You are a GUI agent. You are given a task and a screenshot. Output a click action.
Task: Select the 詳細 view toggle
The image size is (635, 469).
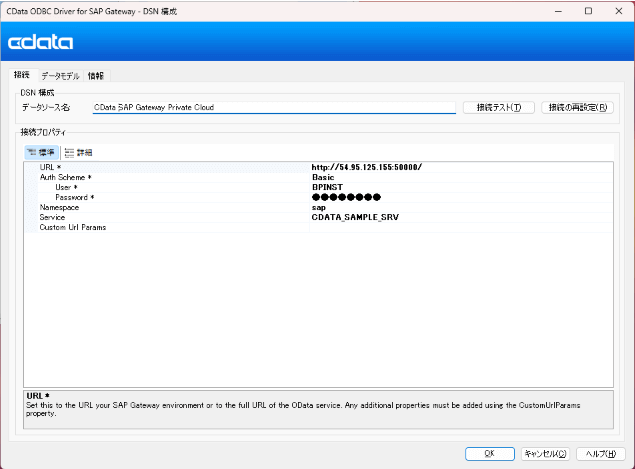[x=79, y=152]
